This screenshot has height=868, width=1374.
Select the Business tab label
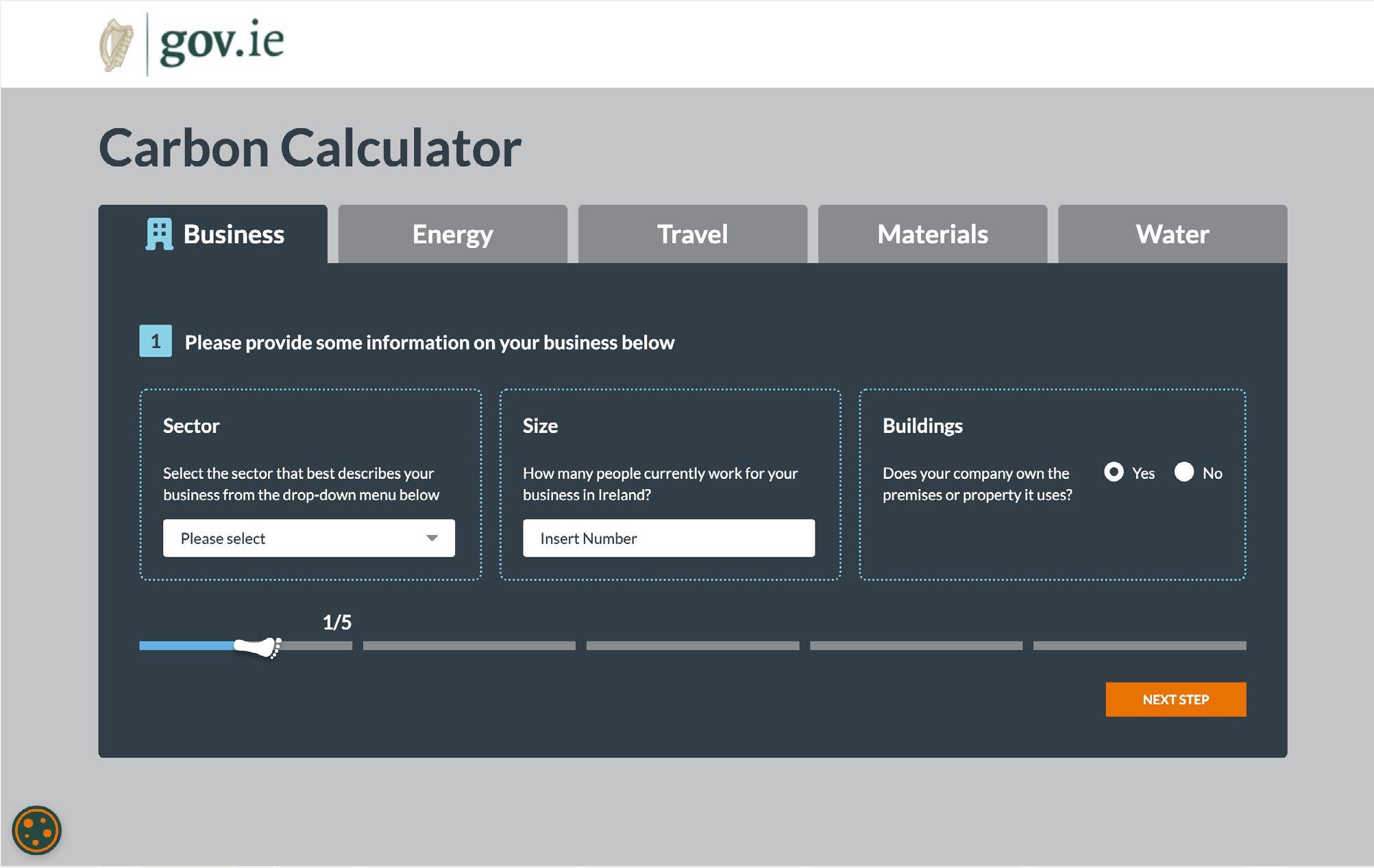point(234,234)
